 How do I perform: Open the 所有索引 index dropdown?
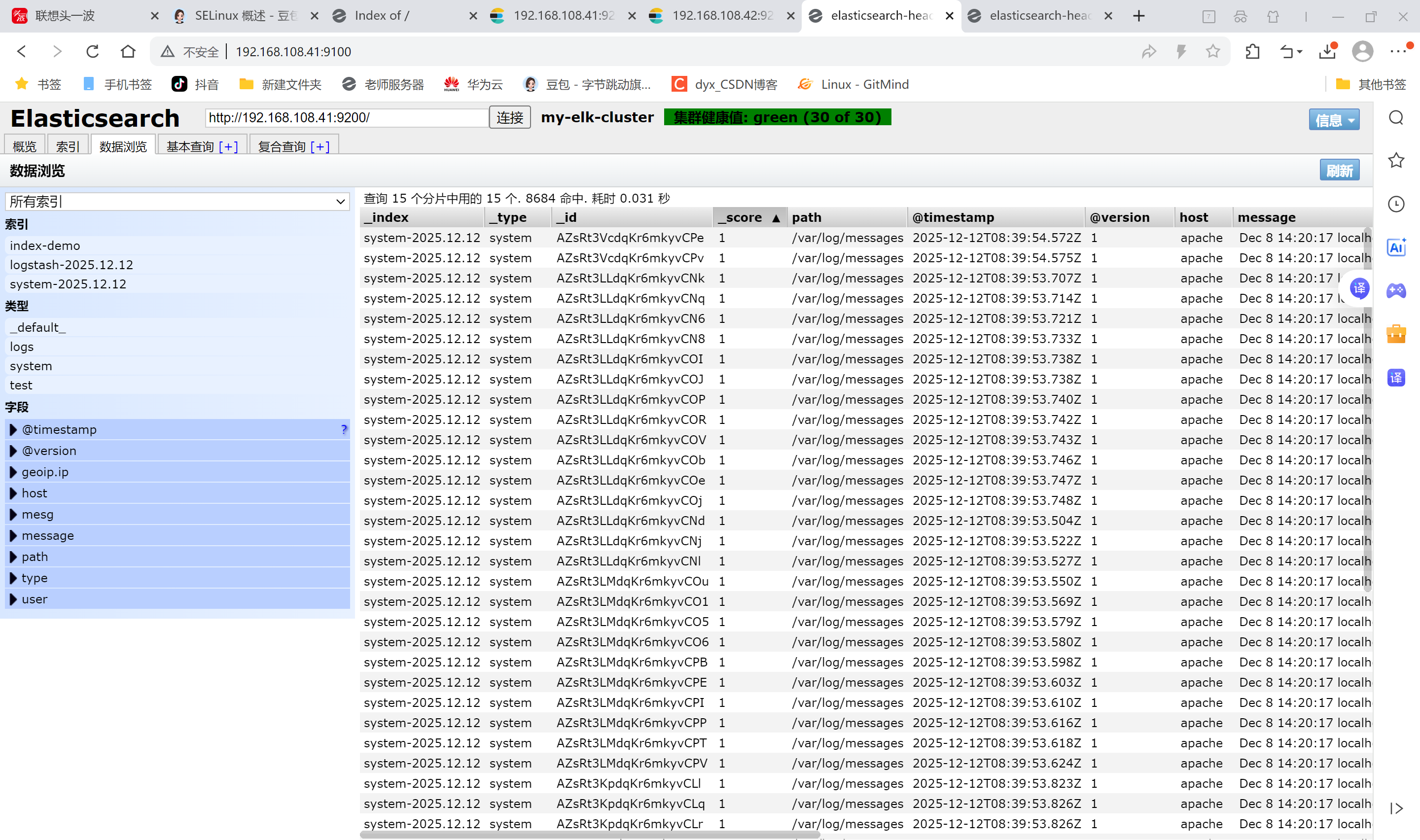[177, 202]
